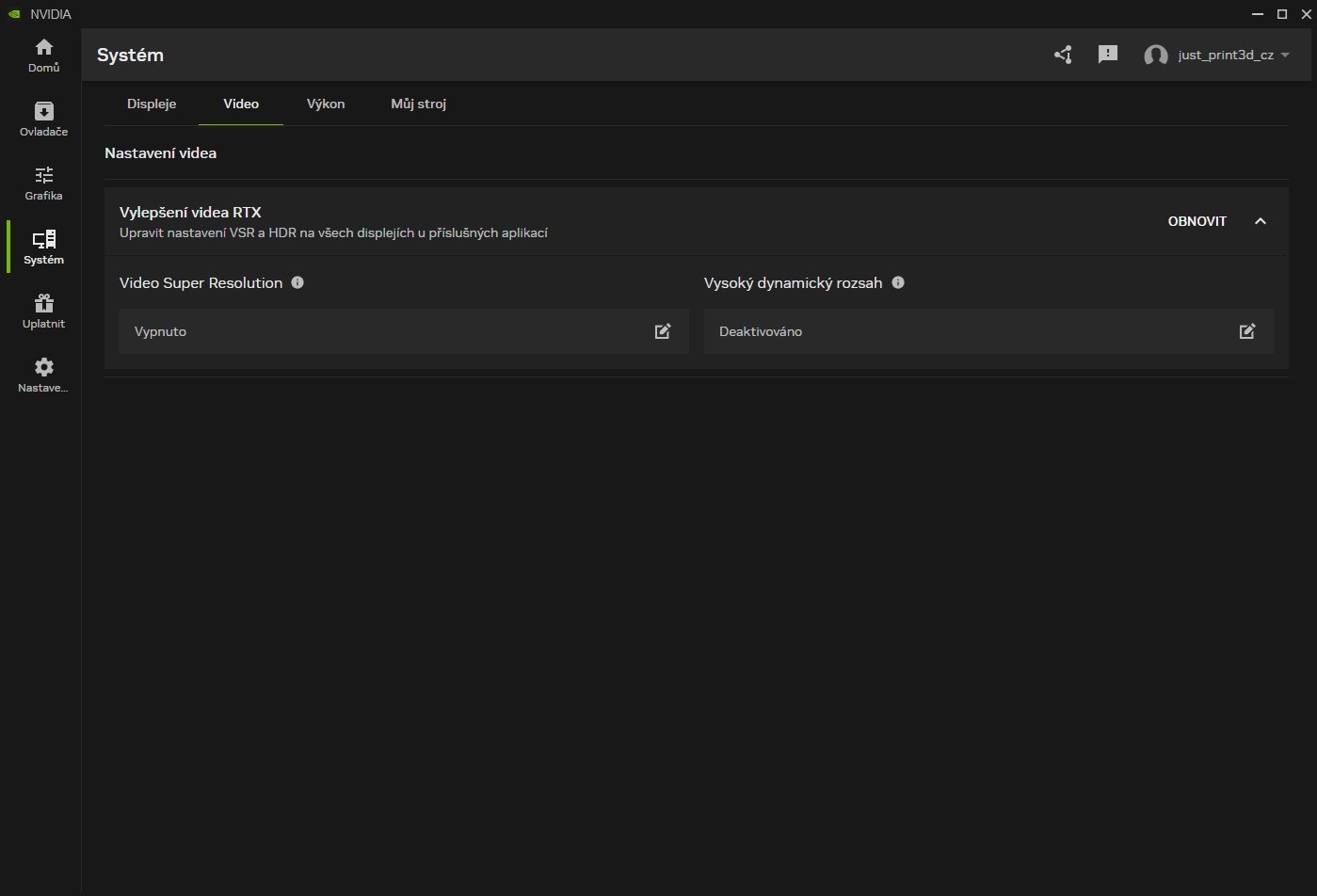Screen dimensions: 1317x896
Task: Open the Domů home section
Action: coord(43,54)
